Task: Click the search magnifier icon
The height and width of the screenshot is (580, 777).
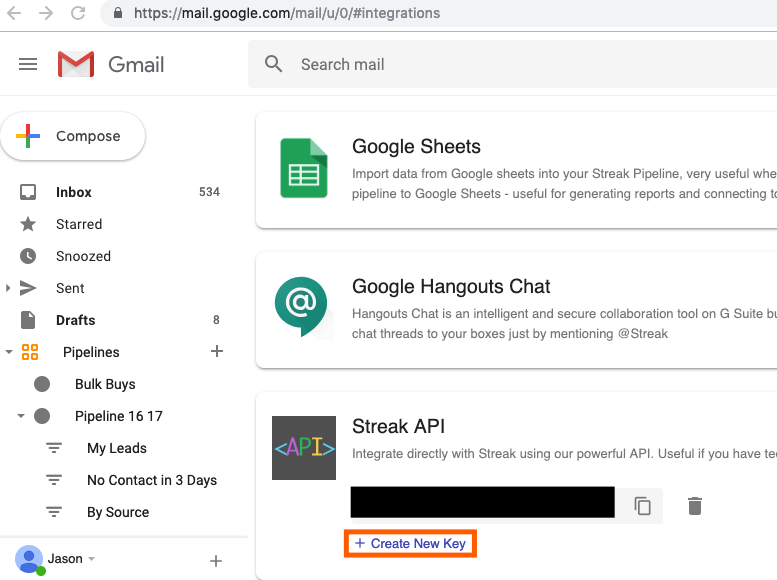Action: click(274, 64)
